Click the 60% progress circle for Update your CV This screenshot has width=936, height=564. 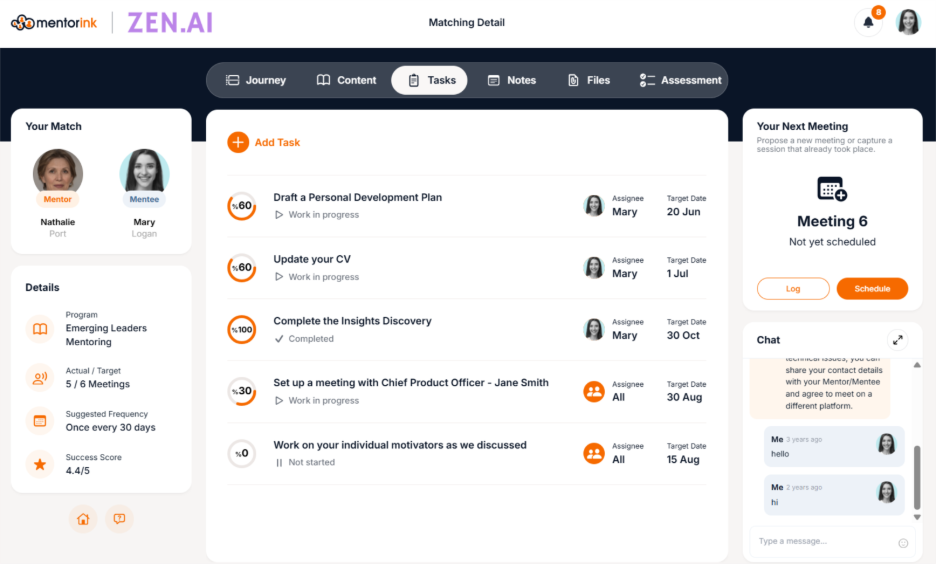tap(242, 268)
